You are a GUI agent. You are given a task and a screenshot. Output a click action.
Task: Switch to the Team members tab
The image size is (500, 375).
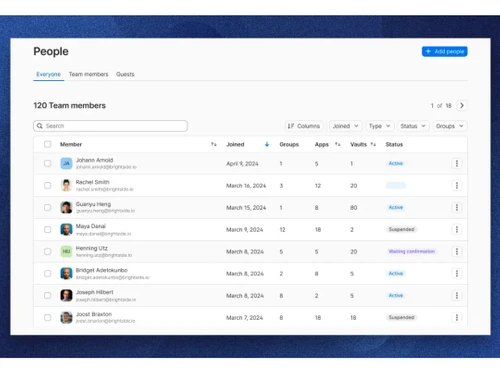(x=89, y=74)
